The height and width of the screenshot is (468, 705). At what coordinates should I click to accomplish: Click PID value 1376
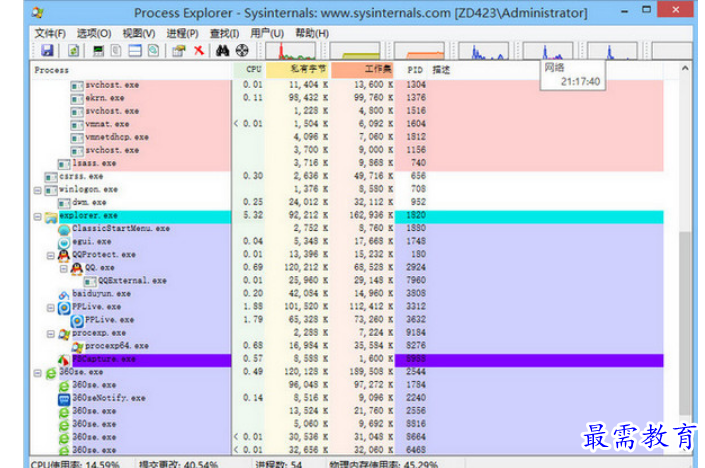tap(415, 98)
